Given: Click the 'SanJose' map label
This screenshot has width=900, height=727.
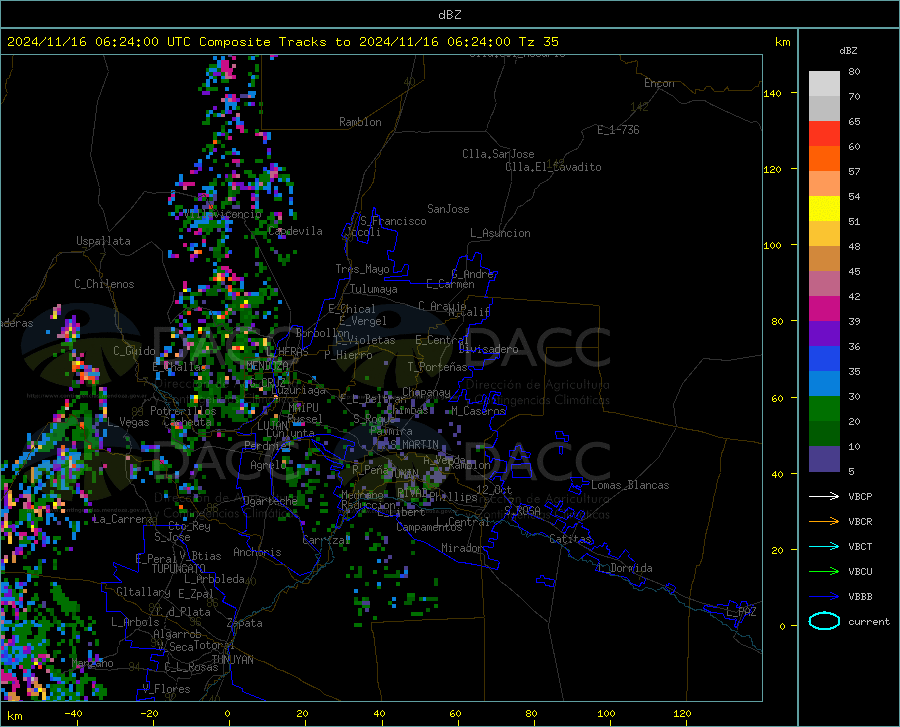Looking at the screenshot, I should (448, 209).
